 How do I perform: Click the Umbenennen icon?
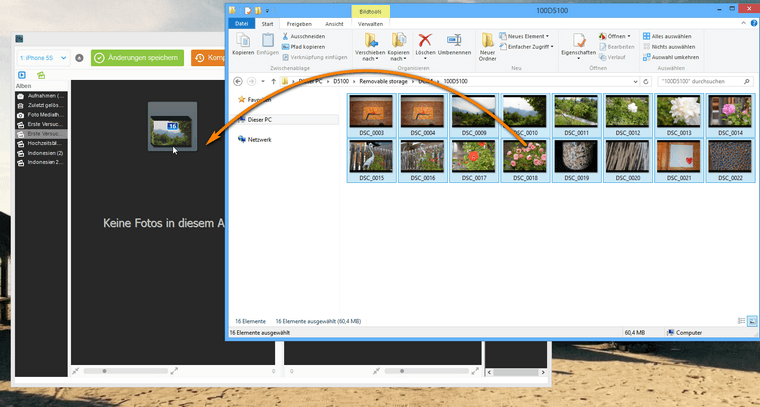point(454,40)
